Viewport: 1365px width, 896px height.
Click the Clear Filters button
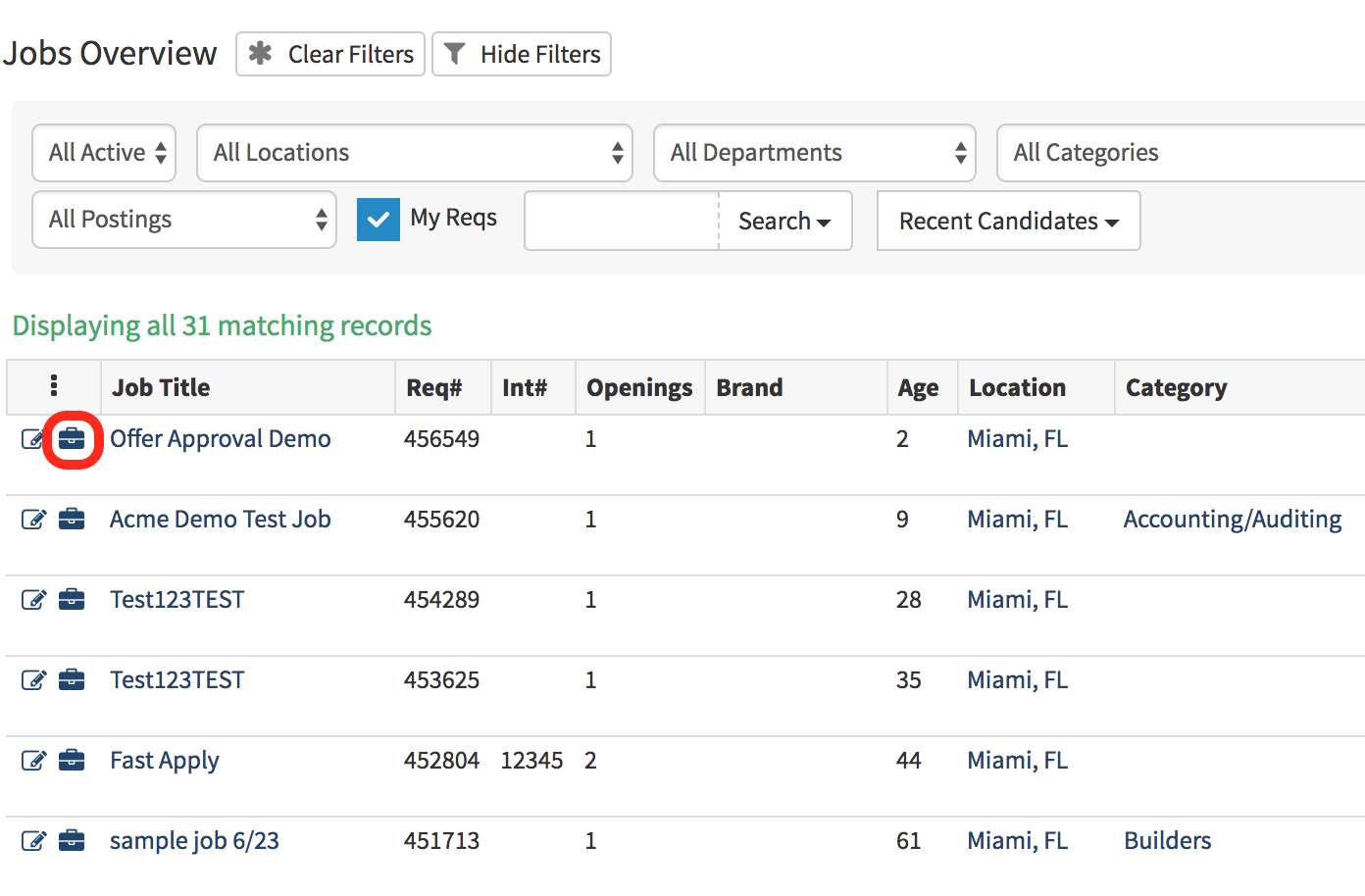tap(329, 54)
